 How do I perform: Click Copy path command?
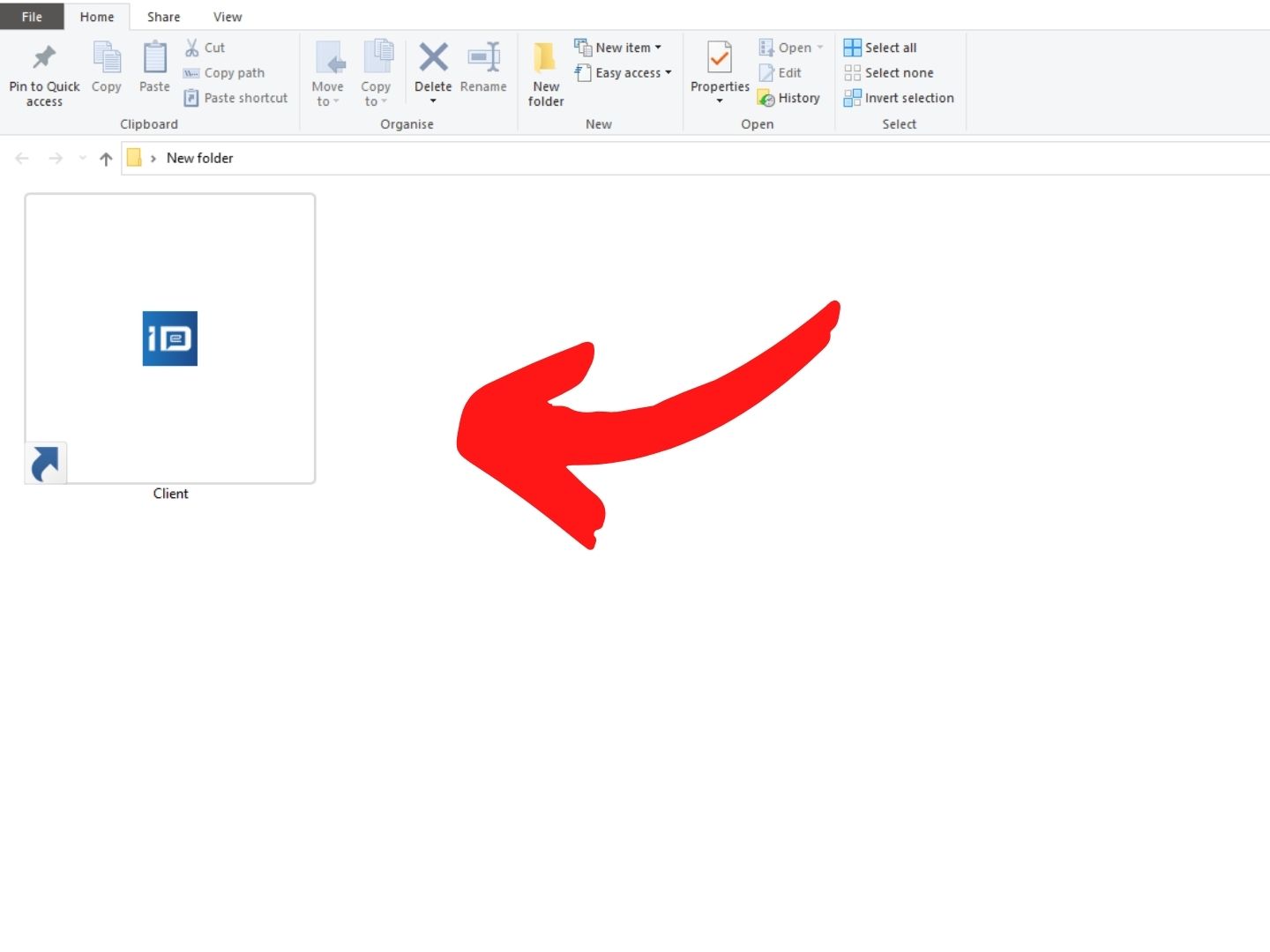[224, 73]
